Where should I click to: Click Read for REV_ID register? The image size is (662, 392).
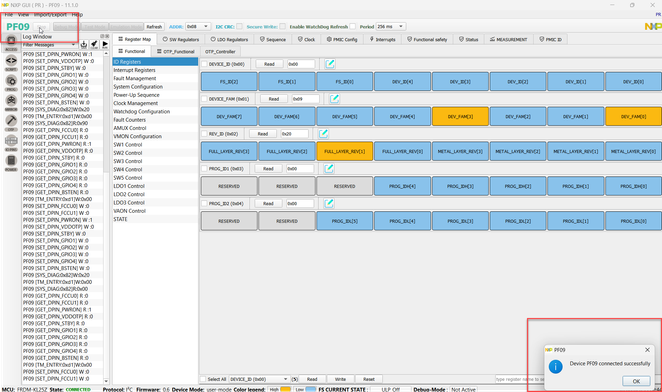pyautogui.click(x=263, y=134)
